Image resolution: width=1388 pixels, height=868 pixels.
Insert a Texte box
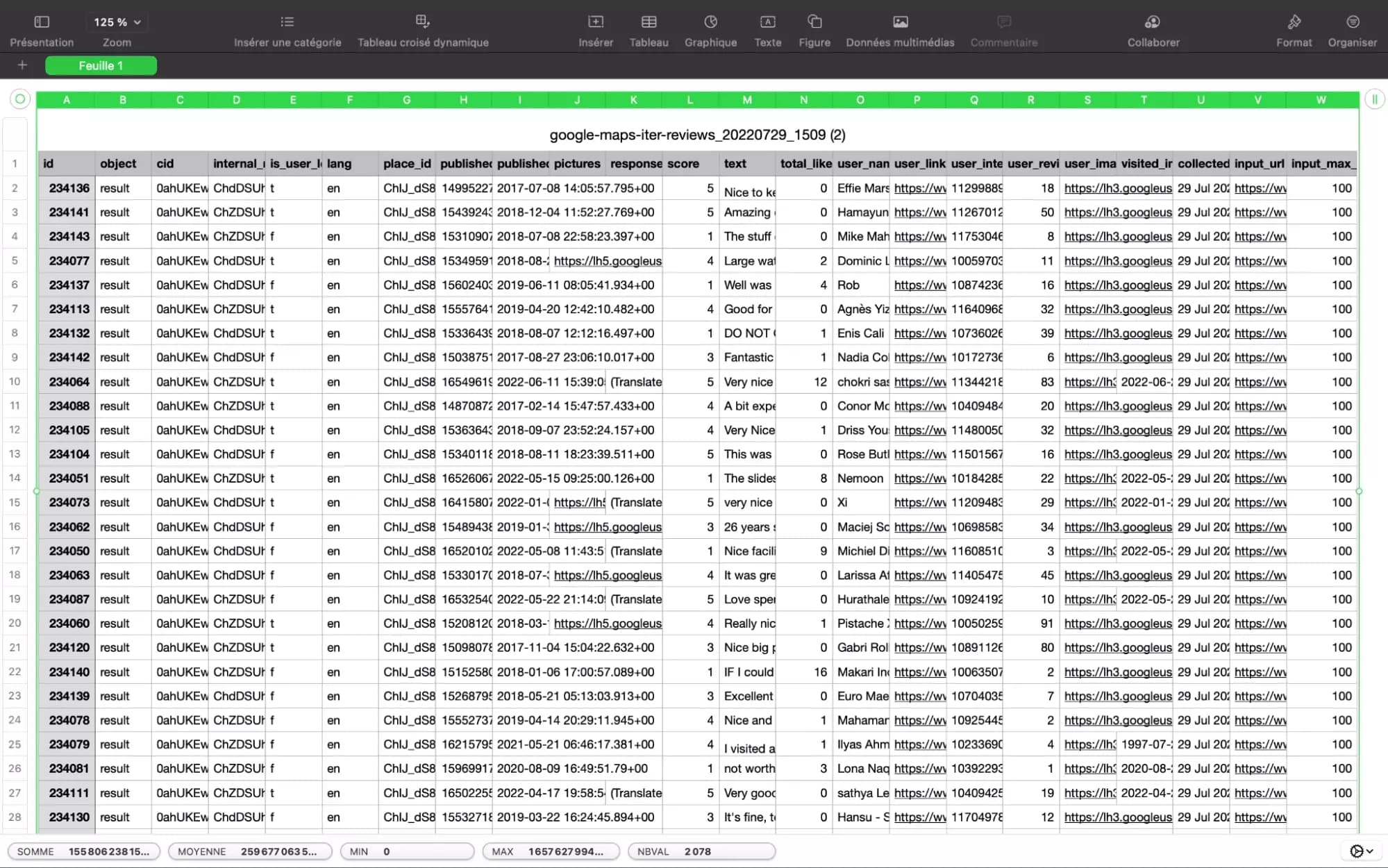point(767,30)
